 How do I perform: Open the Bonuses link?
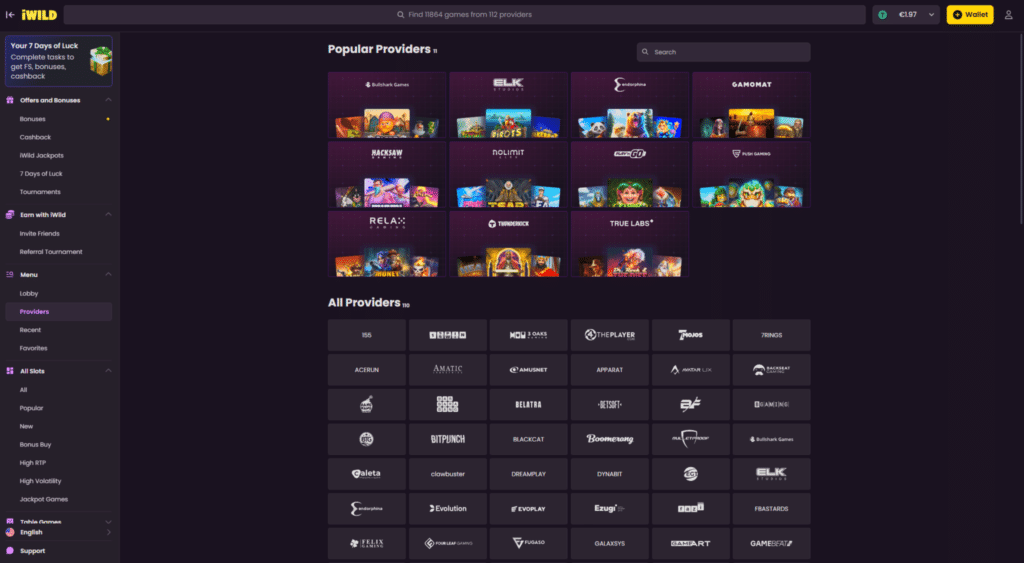coord(33,119)
